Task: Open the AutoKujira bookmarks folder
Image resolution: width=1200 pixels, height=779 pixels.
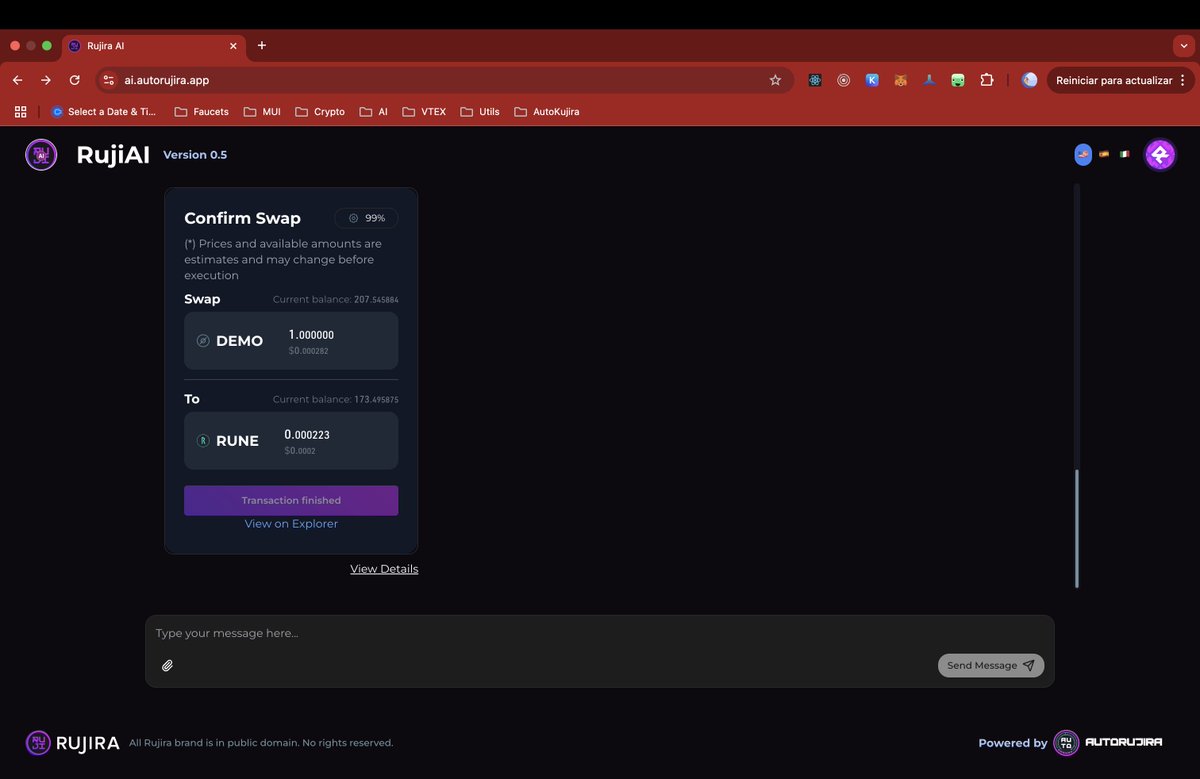Action: [x=548, y=112]
